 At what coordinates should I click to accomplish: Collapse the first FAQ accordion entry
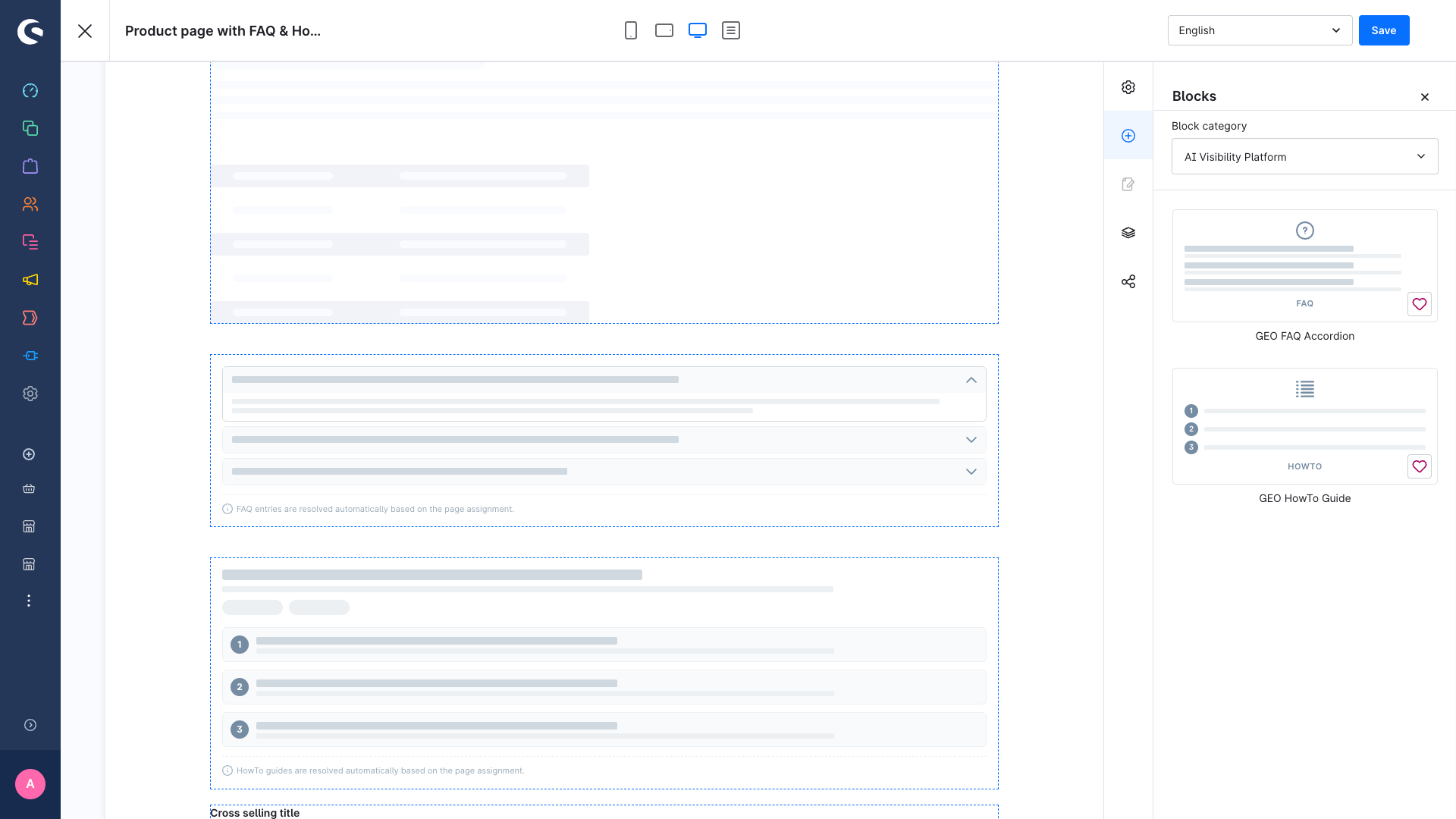coord(971,380)
